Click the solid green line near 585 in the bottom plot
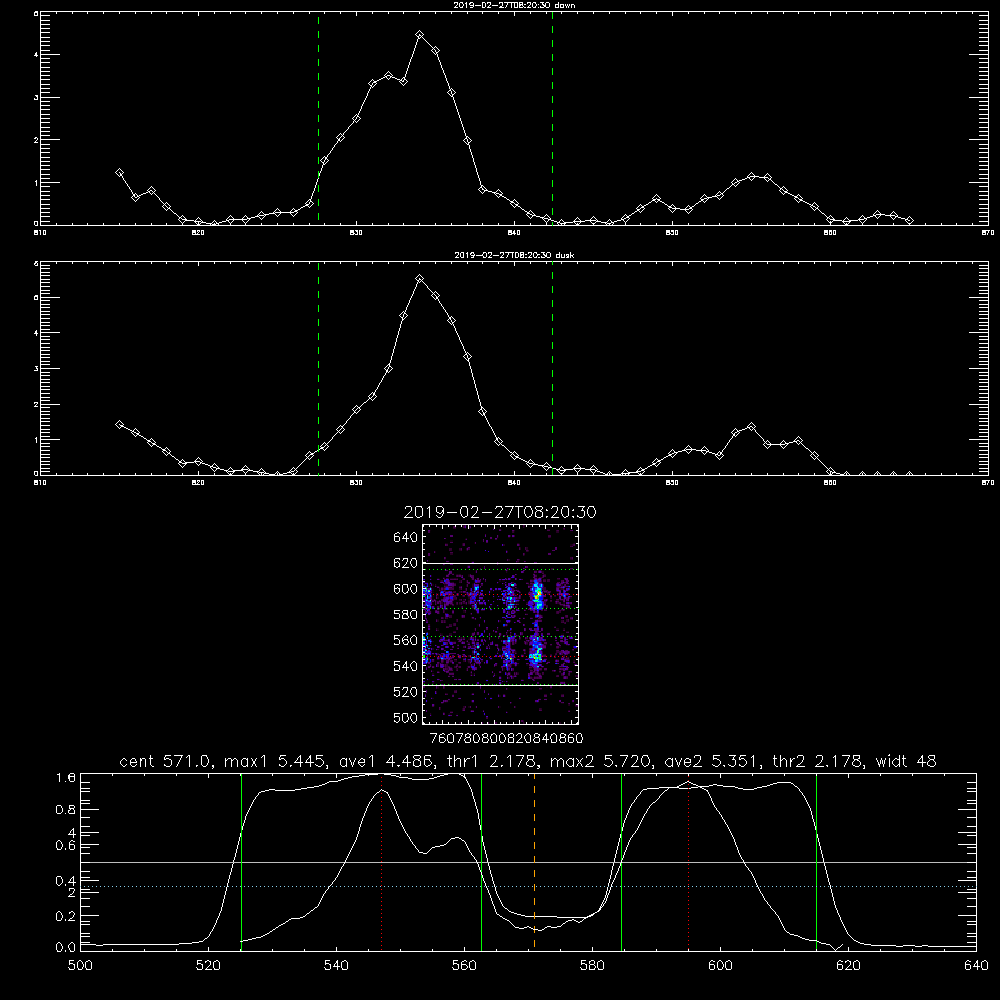 (x=621, y=861)
